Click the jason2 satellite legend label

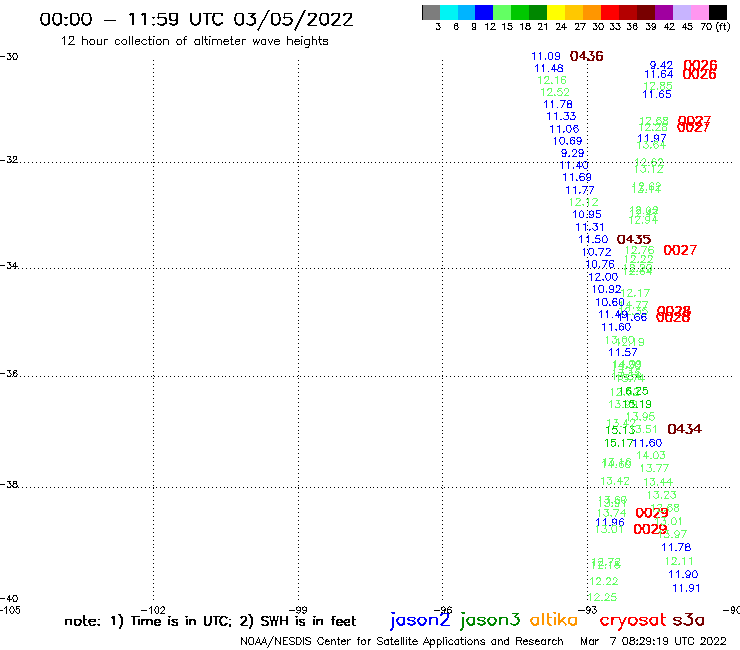pyautogui.click(x=420, y=620)
